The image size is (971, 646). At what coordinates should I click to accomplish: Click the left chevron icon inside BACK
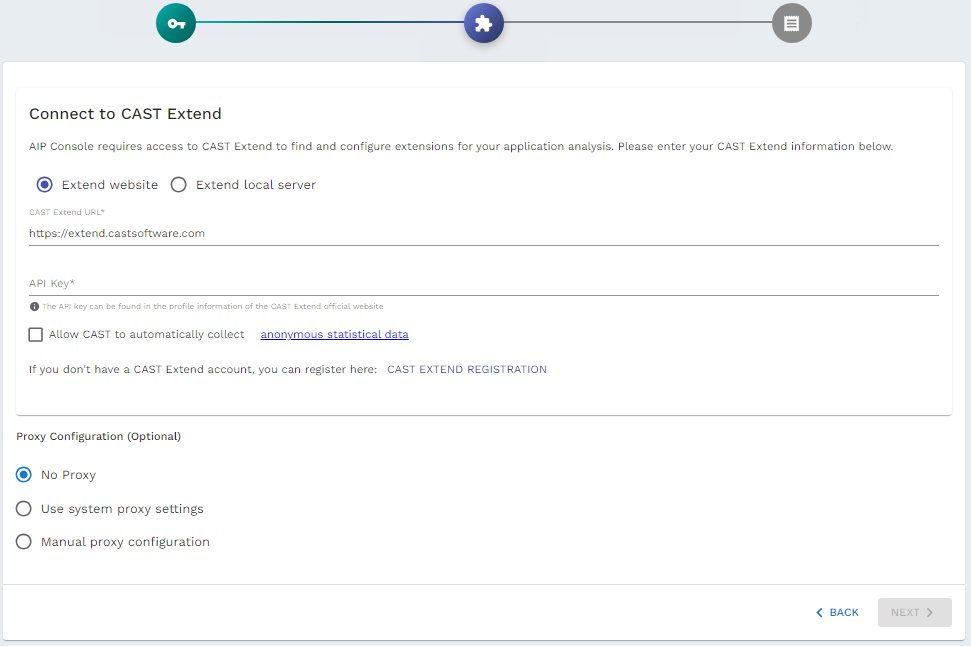(x=819, y=612)
